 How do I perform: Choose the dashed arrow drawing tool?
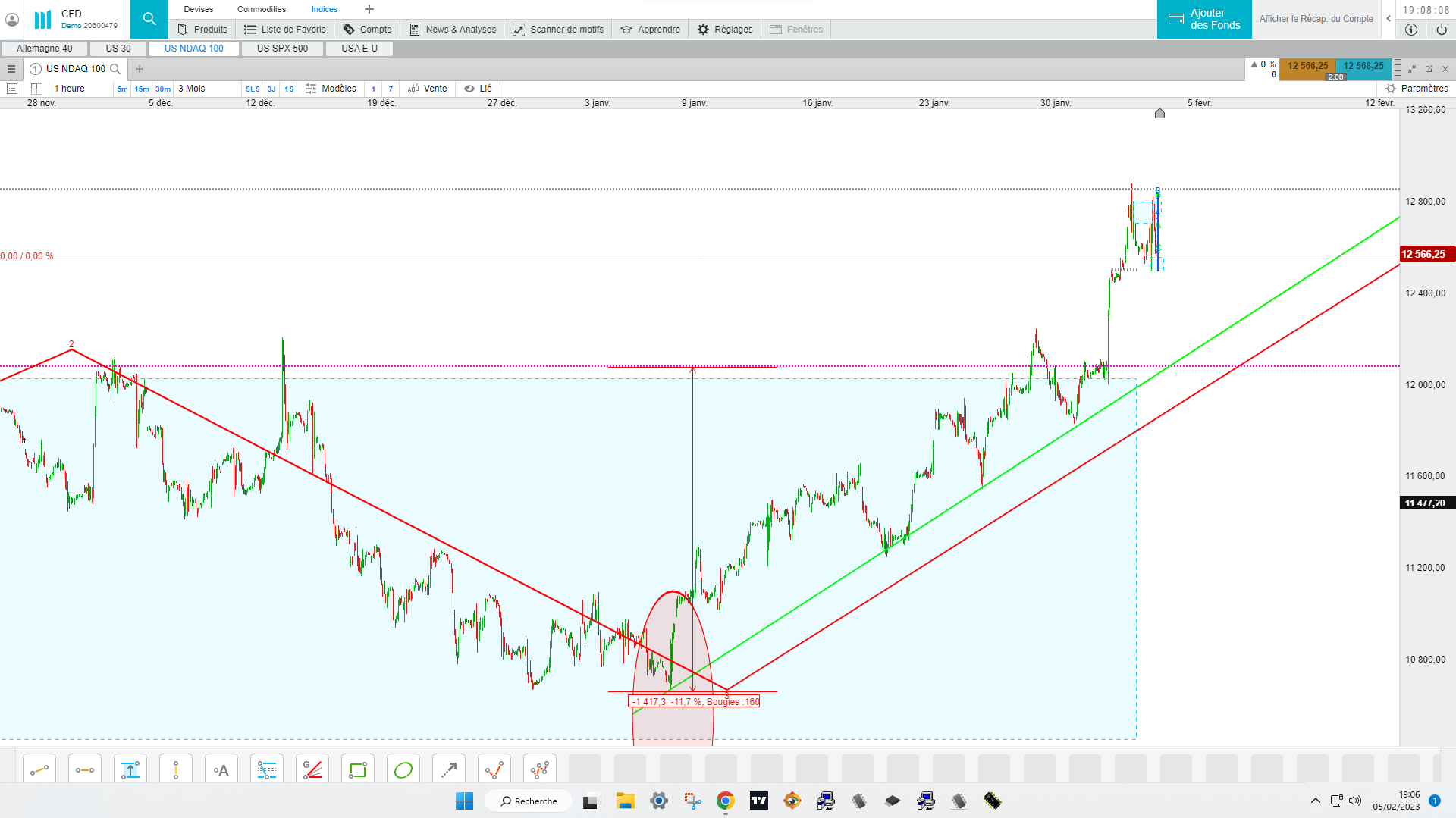[449, 770]
